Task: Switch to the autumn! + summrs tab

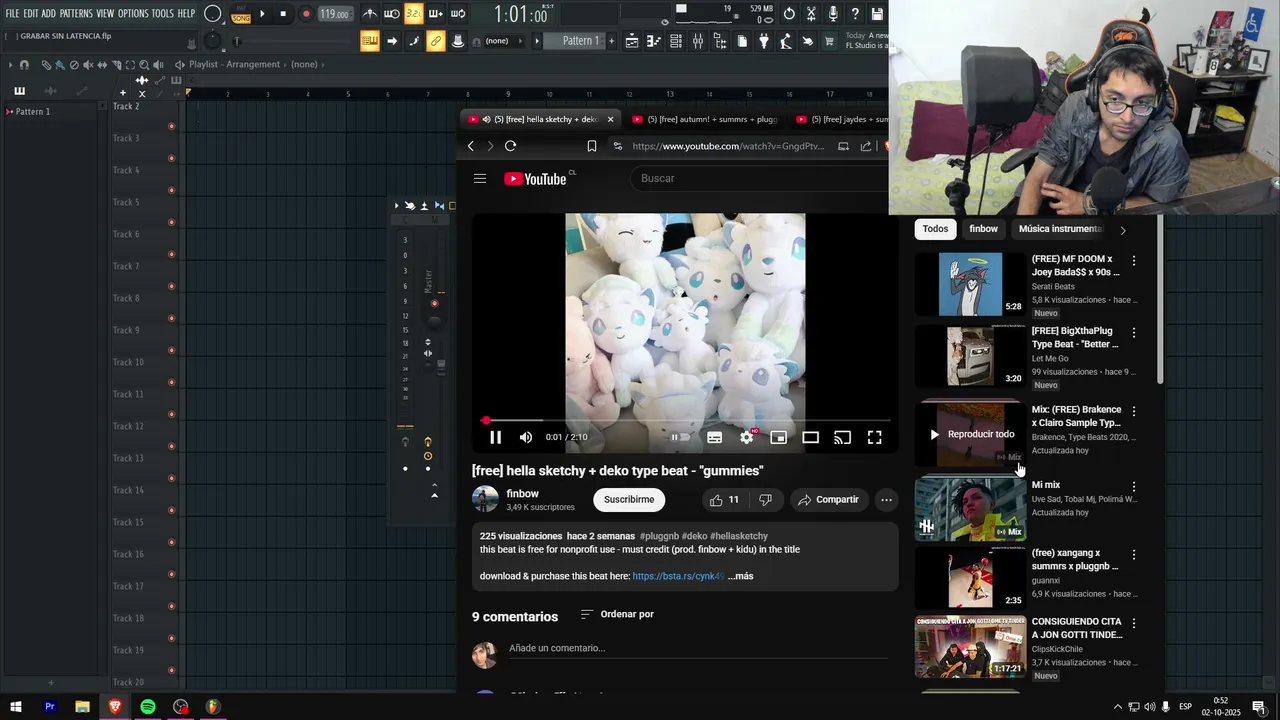Action: 704,119
